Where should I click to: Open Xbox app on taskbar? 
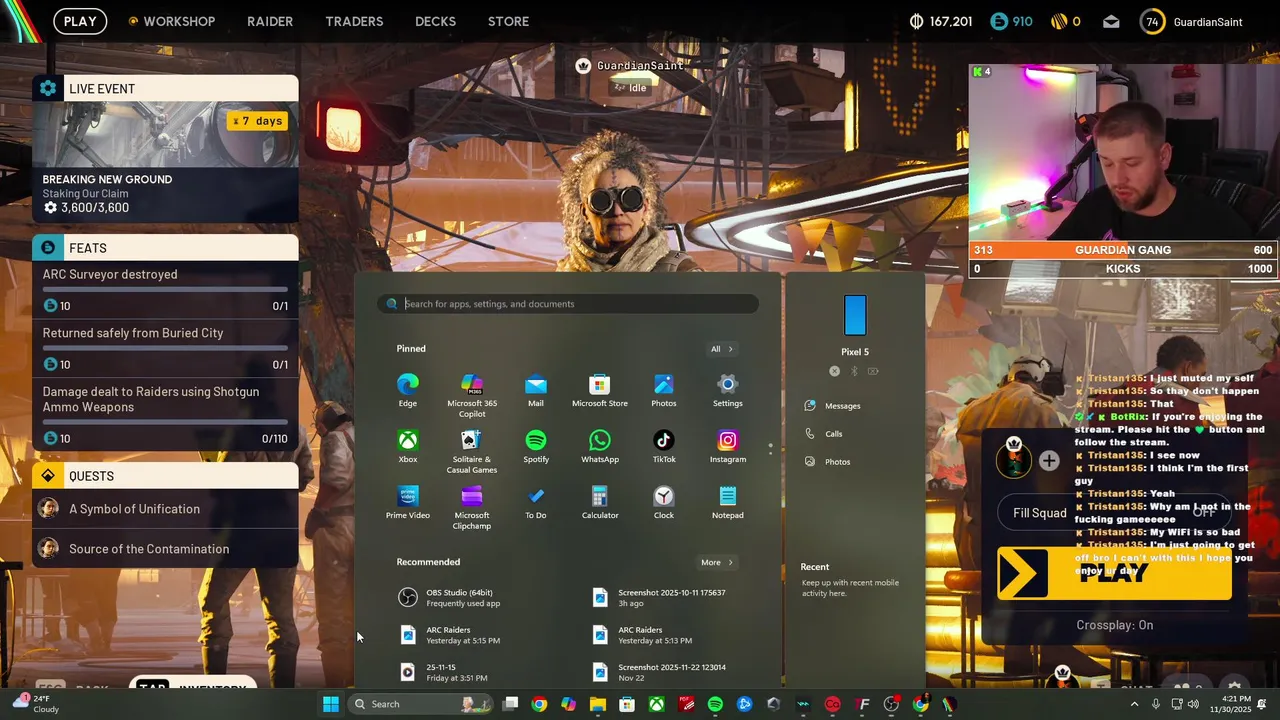656,704
